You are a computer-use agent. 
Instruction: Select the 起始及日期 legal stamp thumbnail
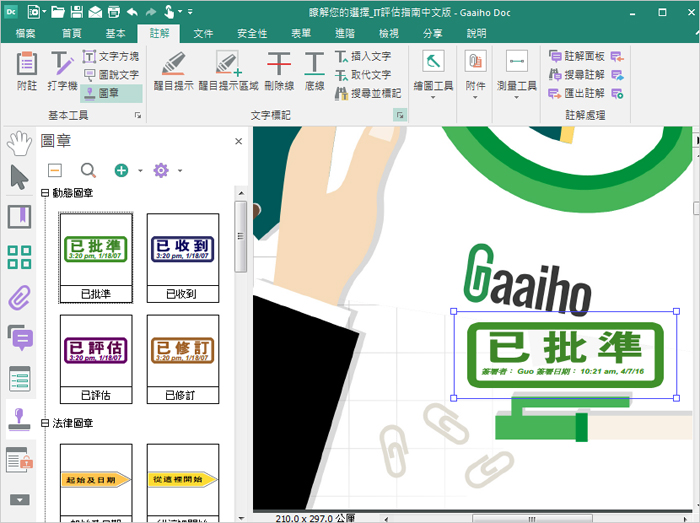pyautogui.click(x=96, y=482)
